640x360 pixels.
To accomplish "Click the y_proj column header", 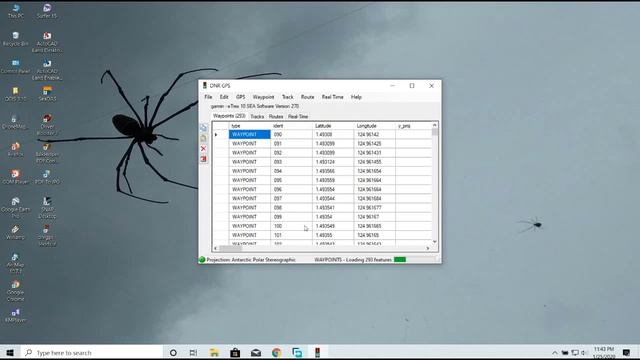I will click(413, 126).
